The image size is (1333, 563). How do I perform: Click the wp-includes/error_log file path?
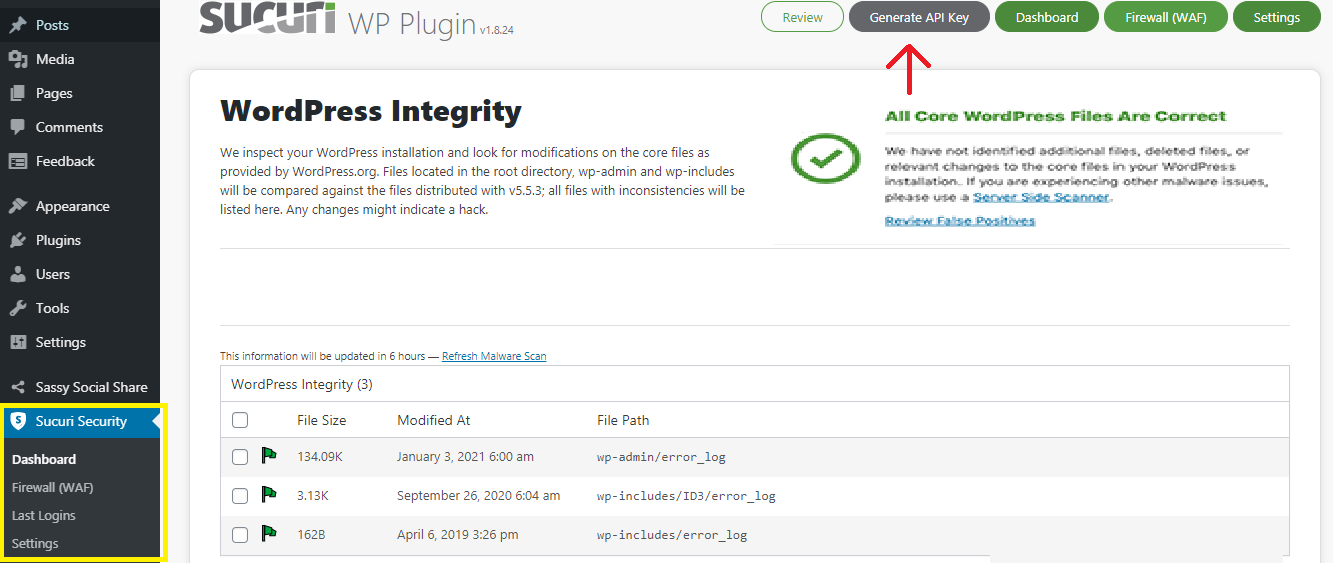click(x=672, y=535)
